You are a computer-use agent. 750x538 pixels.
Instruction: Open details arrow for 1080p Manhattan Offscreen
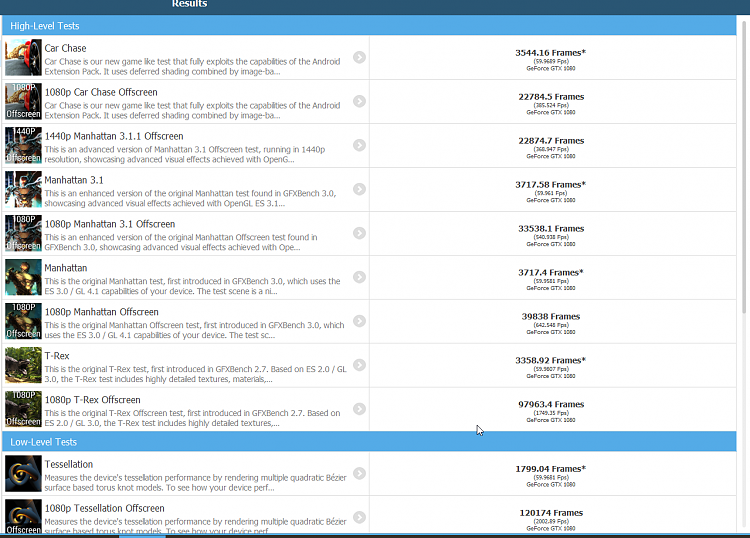point(359,321)
